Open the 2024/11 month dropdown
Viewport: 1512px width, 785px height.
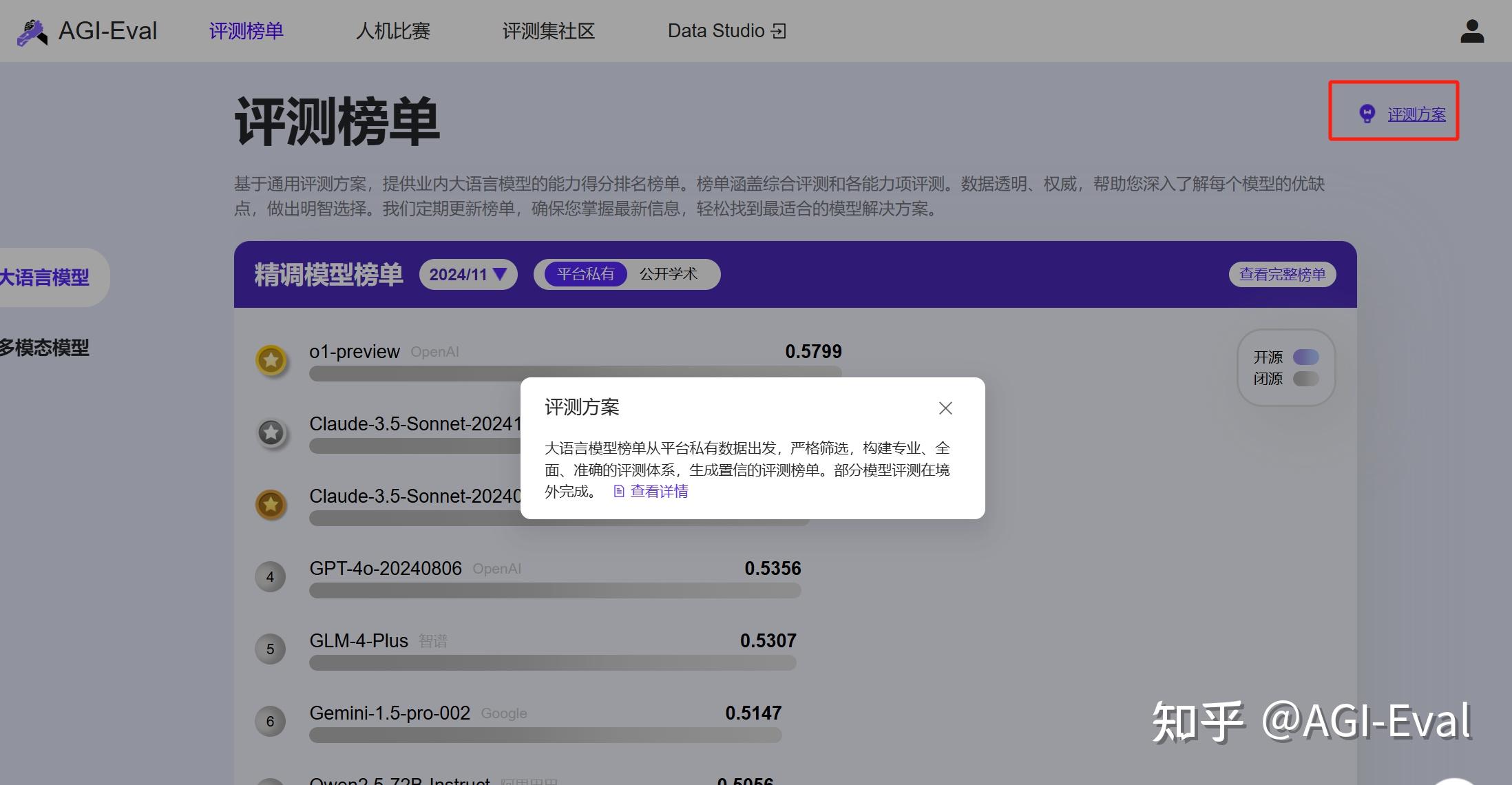[x=468, y=274]
